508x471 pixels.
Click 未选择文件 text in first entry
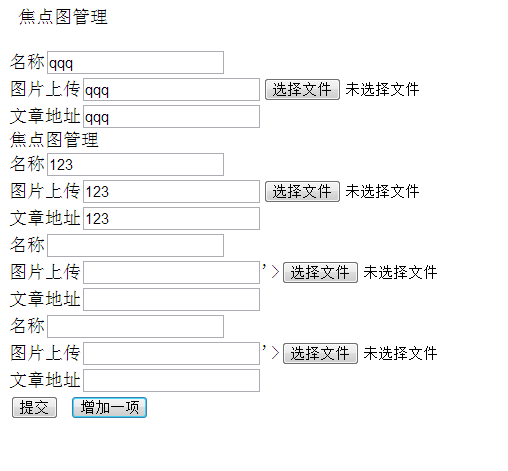[x=382, y=89]
